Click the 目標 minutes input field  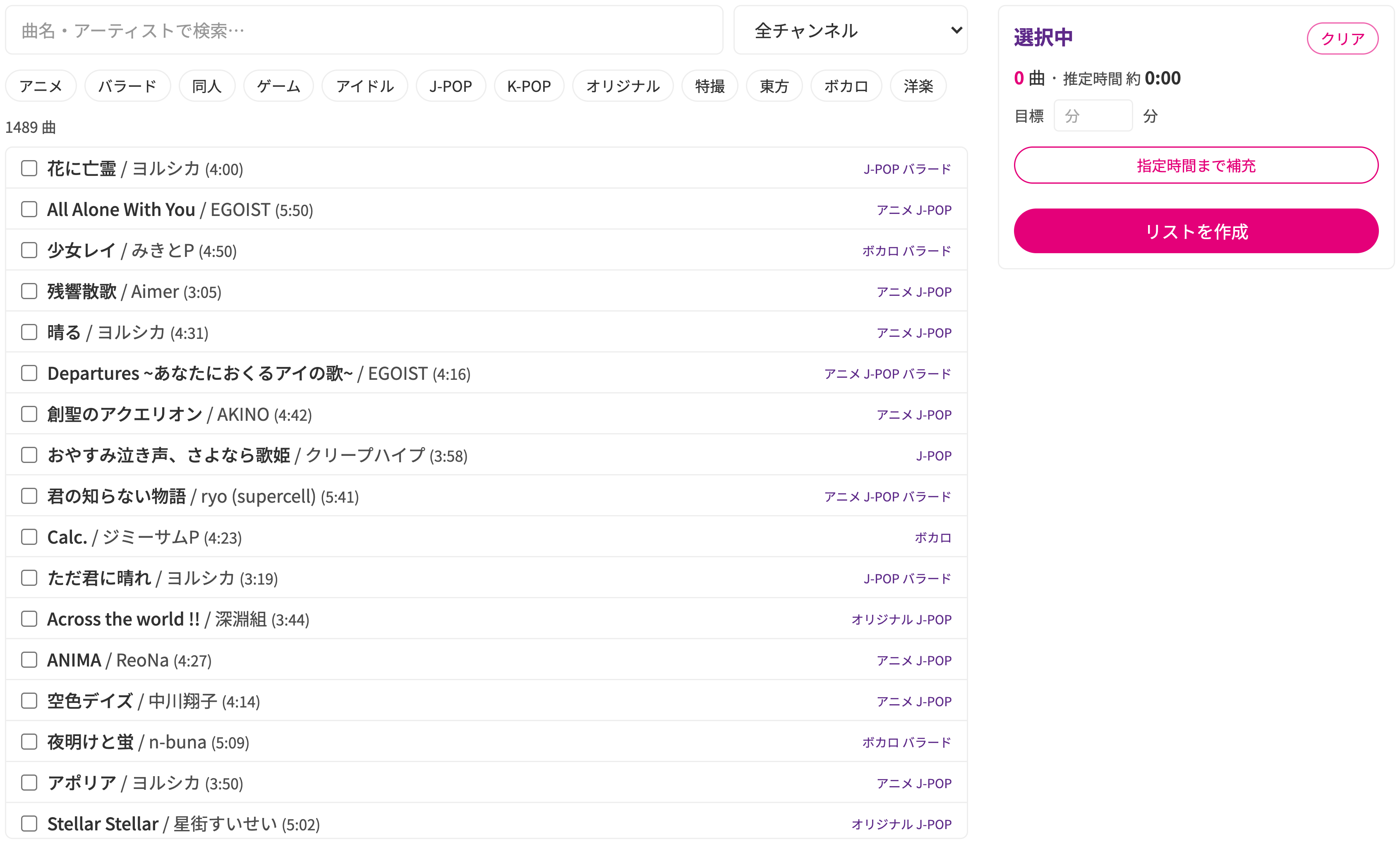pyautogui.click(x=1093, y=116)
